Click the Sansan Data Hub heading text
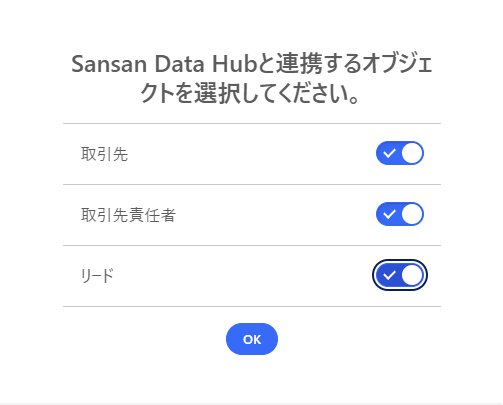503x405 pixels. 252,79
